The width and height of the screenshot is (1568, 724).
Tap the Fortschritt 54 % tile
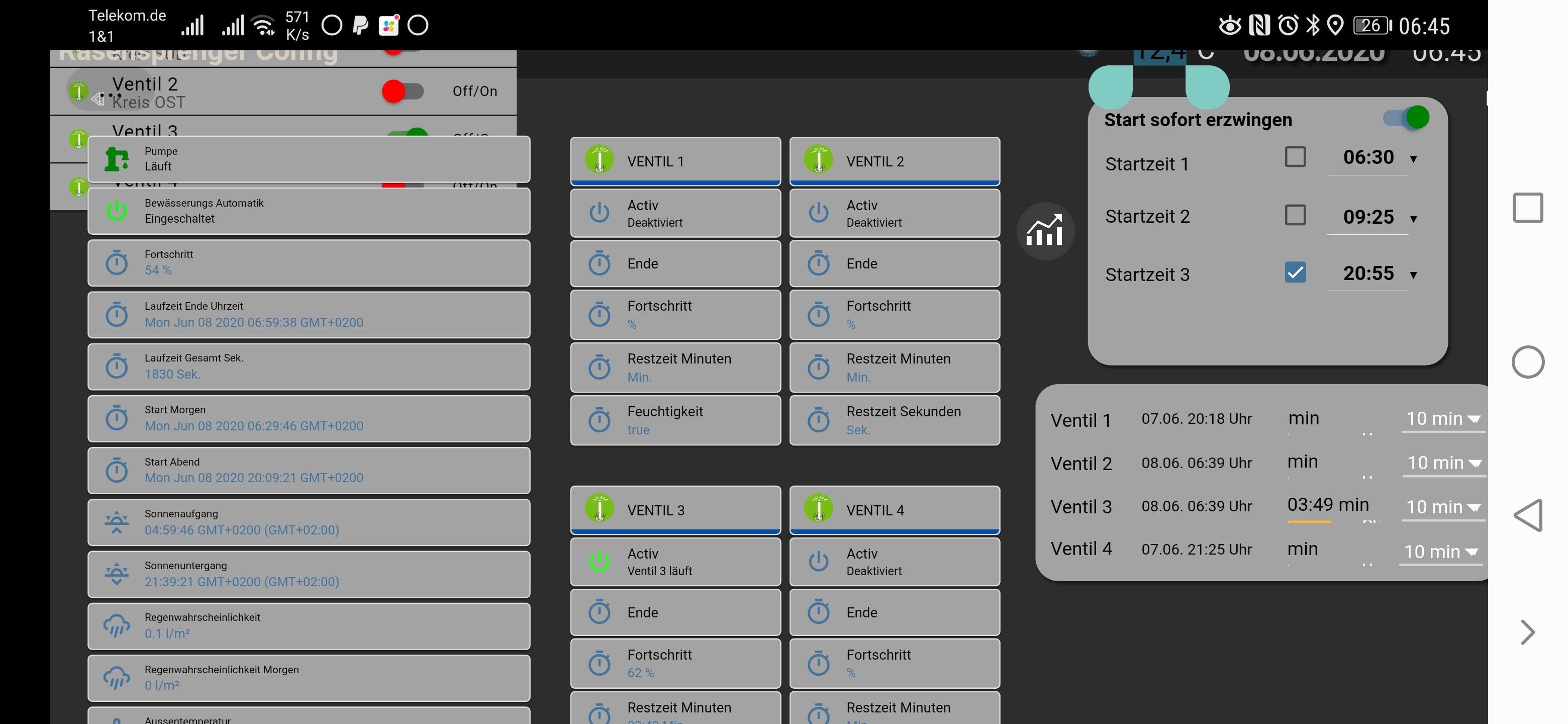point(308,262)
